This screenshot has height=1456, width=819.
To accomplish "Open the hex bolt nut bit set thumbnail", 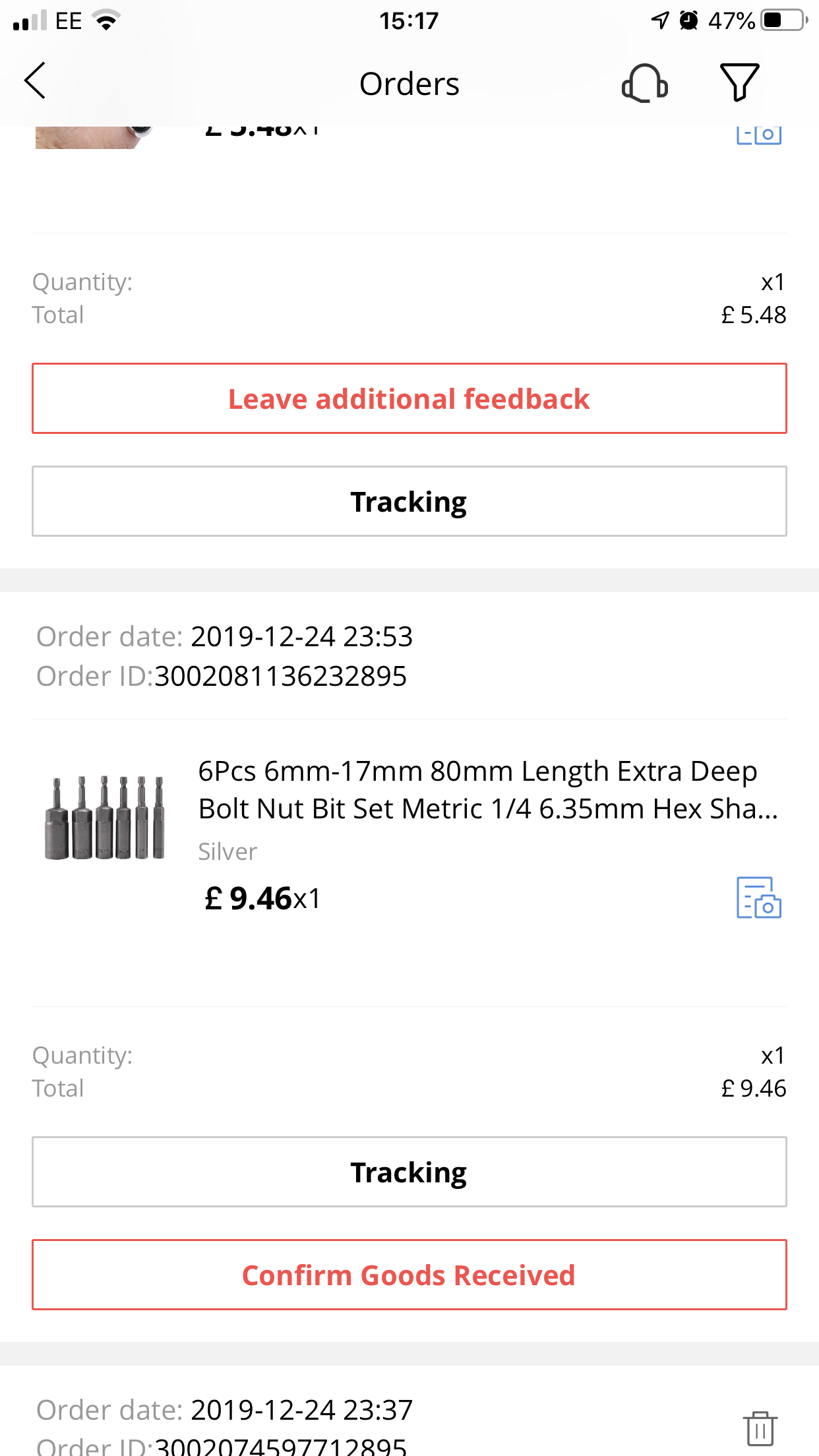I will tap(105, 818).
